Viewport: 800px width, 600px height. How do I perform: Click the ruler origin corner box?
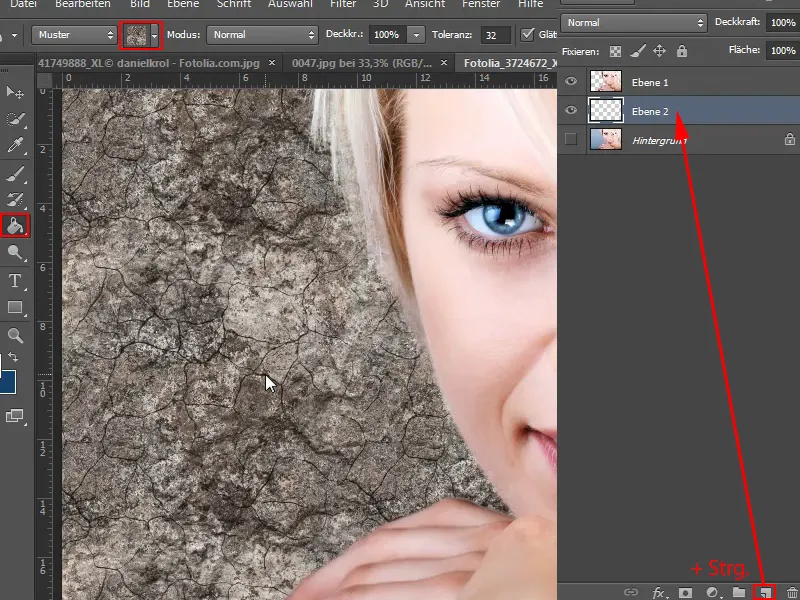pyautogui.click(x=44, y=80)
